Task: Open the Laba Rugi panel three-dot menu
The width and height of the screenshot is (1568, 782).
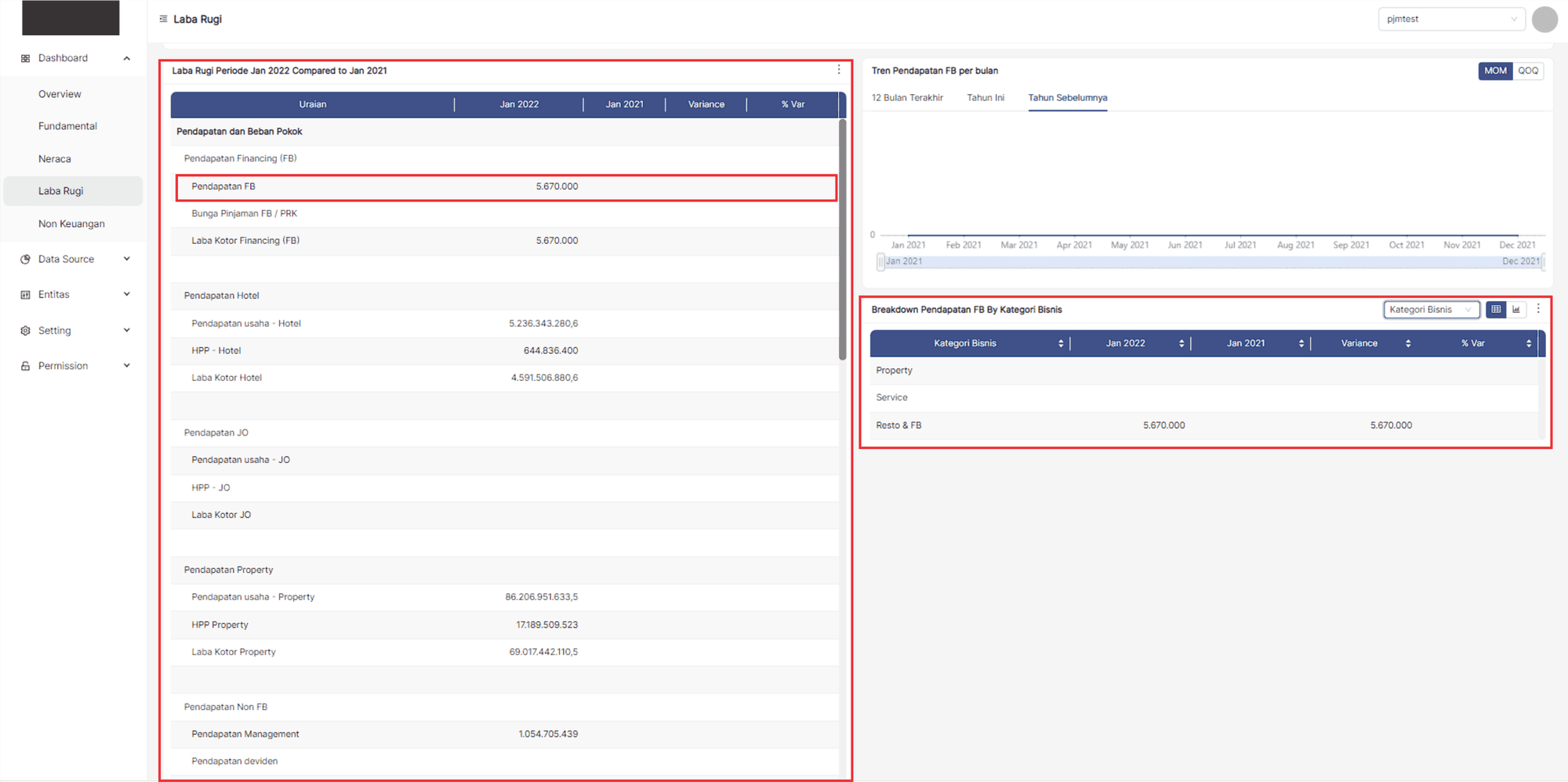Action: [x=839, y=70]
